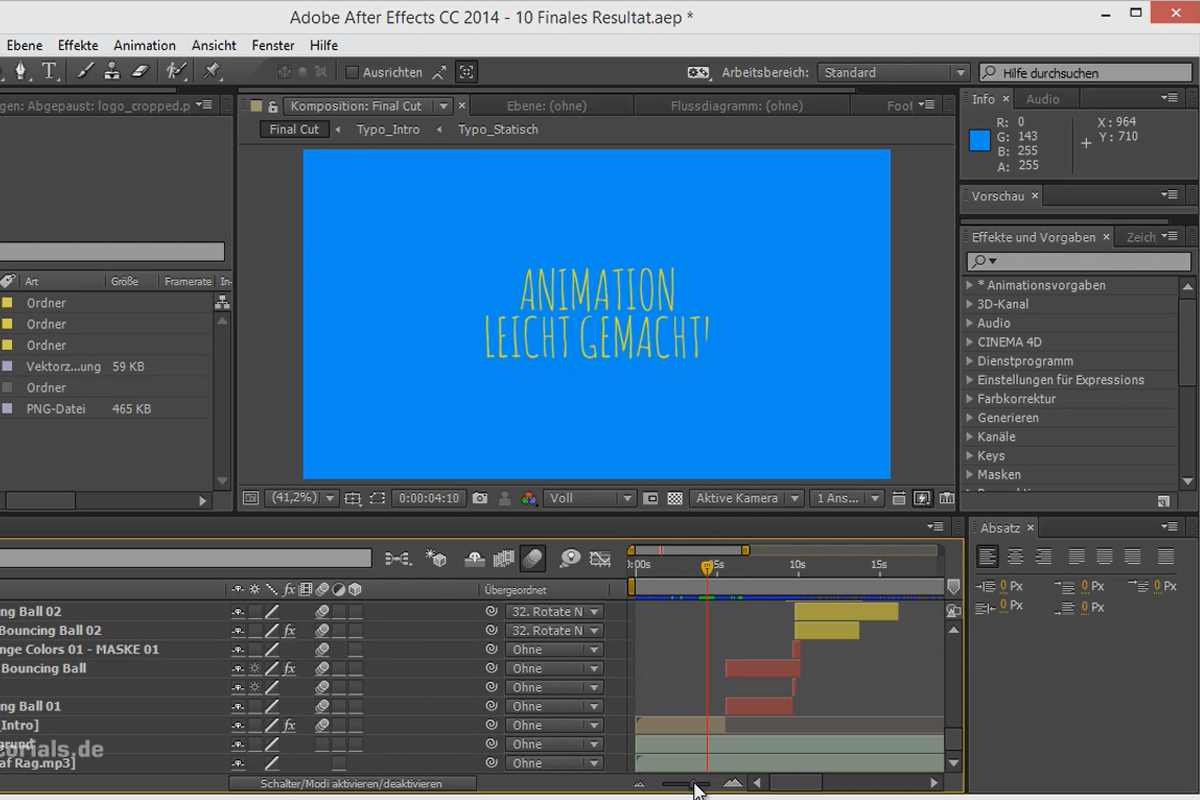Open the Ebene menu
The image size is (1200, 800).
(x=25, y=45)
